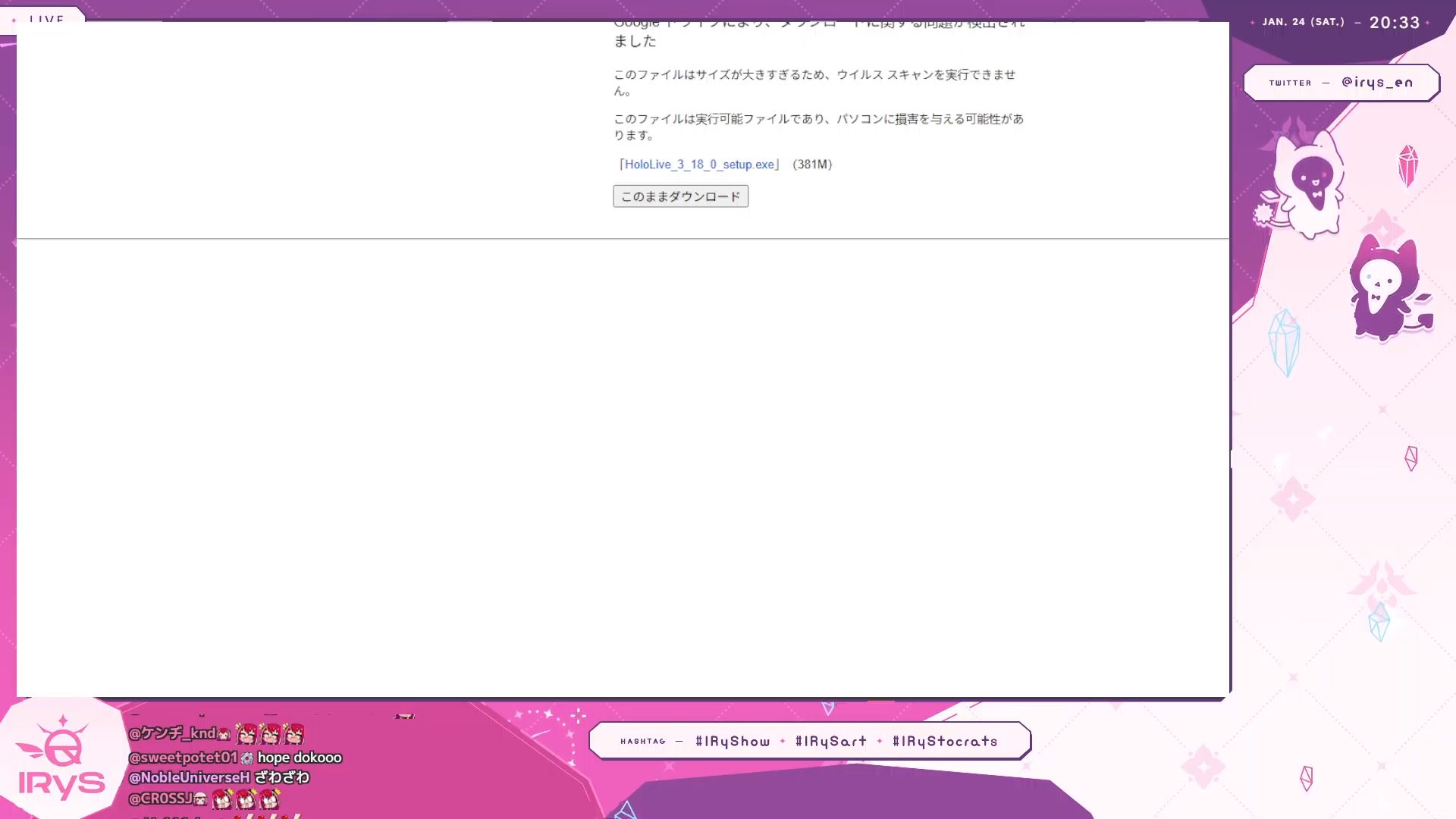Click the 'hope dokooo' chat message

coord(300,758)
